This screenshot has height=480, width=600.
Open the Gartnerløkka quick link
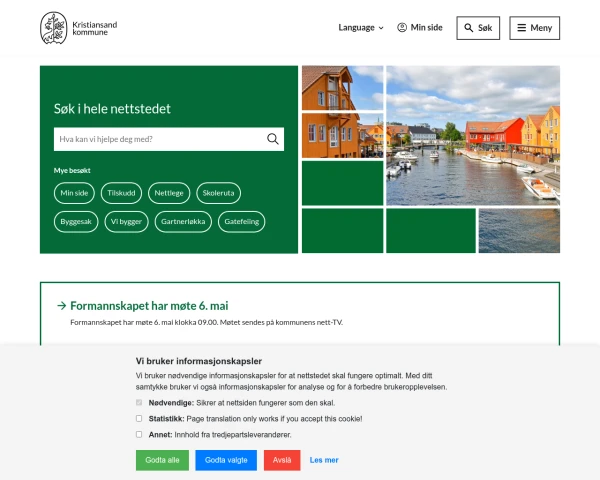click(x=183, y=222)
